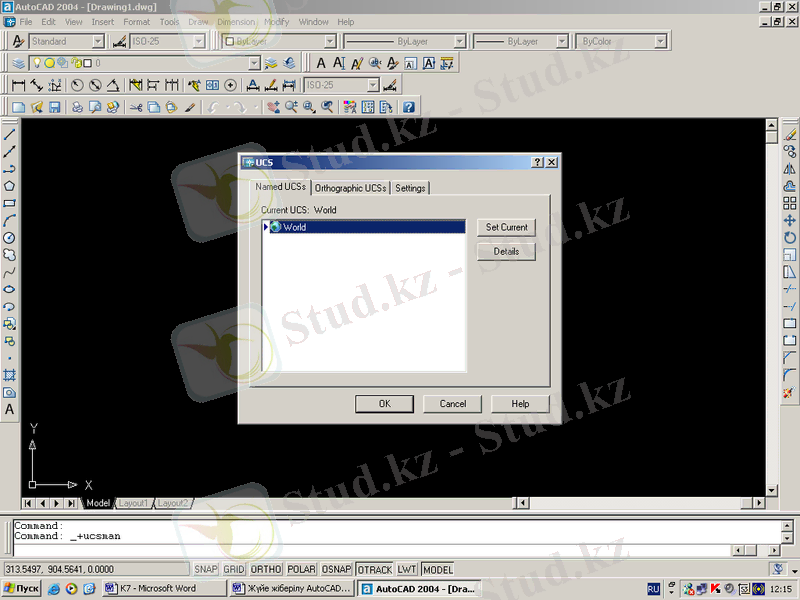This screenshot has height=600, width=800.
Task: Select the World UCS list entry
Action: tap(364, 227)
